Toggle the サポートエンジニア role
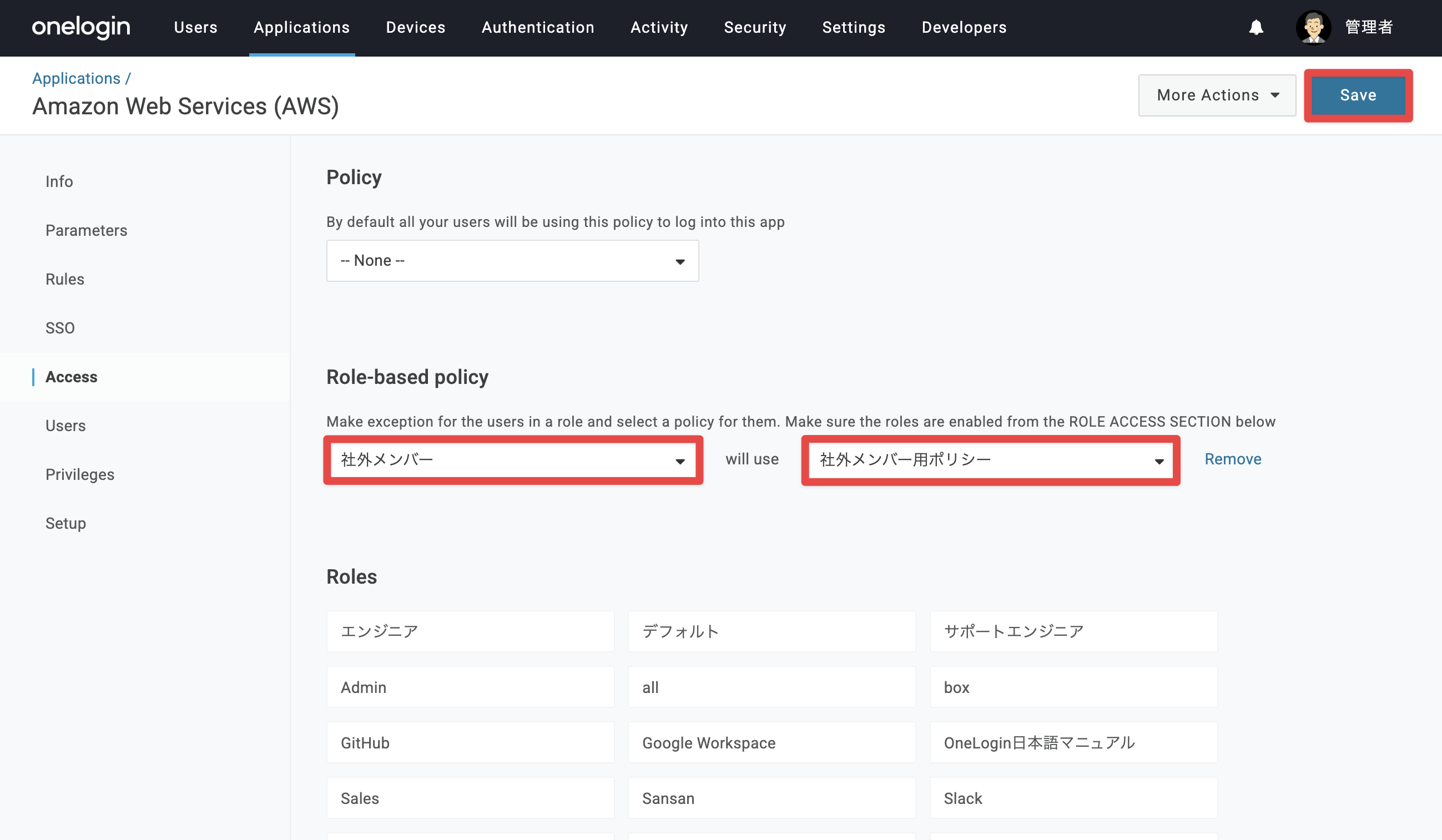The height and width of the screenshot is (840, 1442). (x=1073, y=631)
